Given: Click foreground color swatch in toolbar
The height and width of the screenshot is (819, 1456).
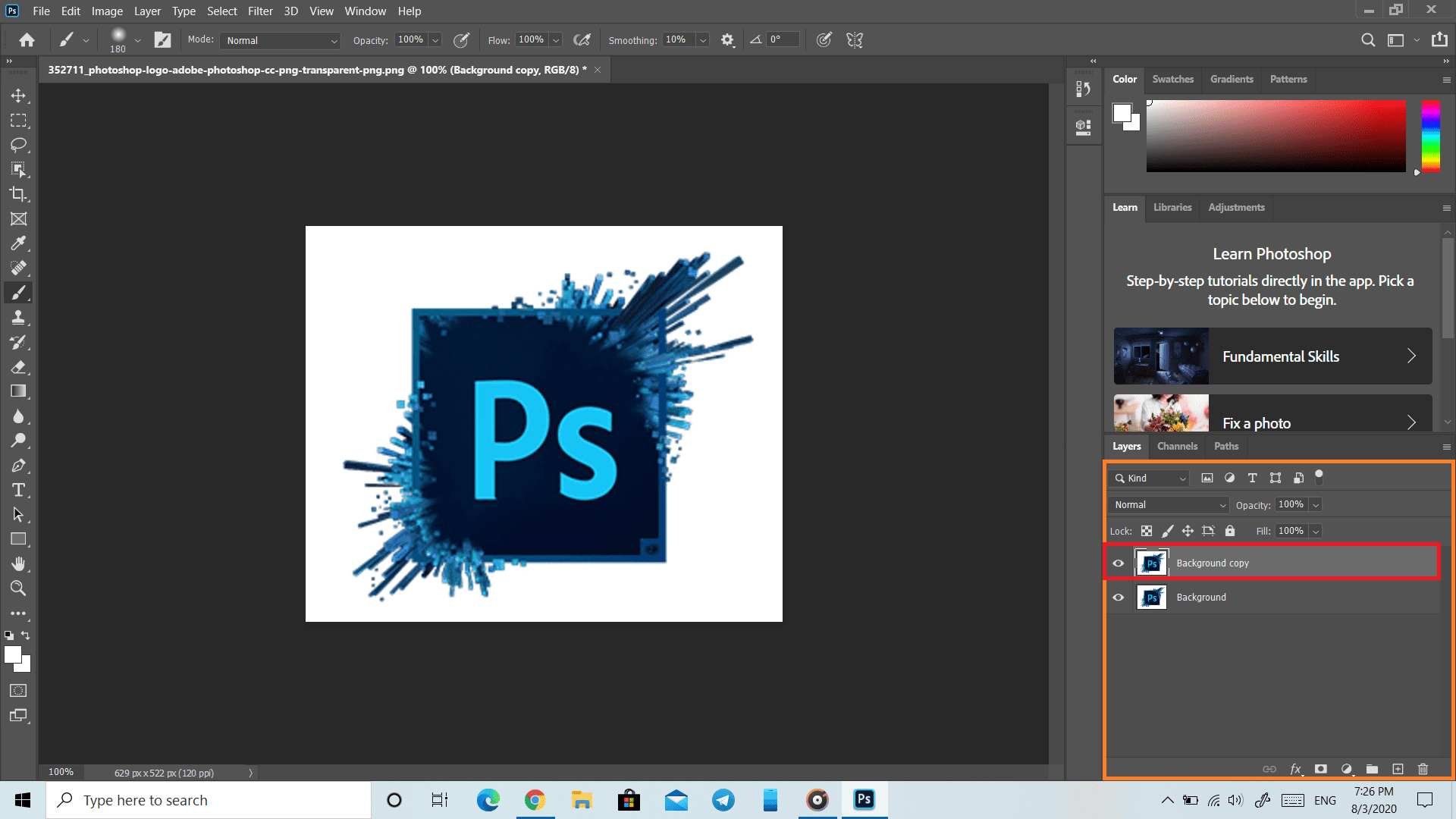Looking at the screenshot, I should click(13, 654).
